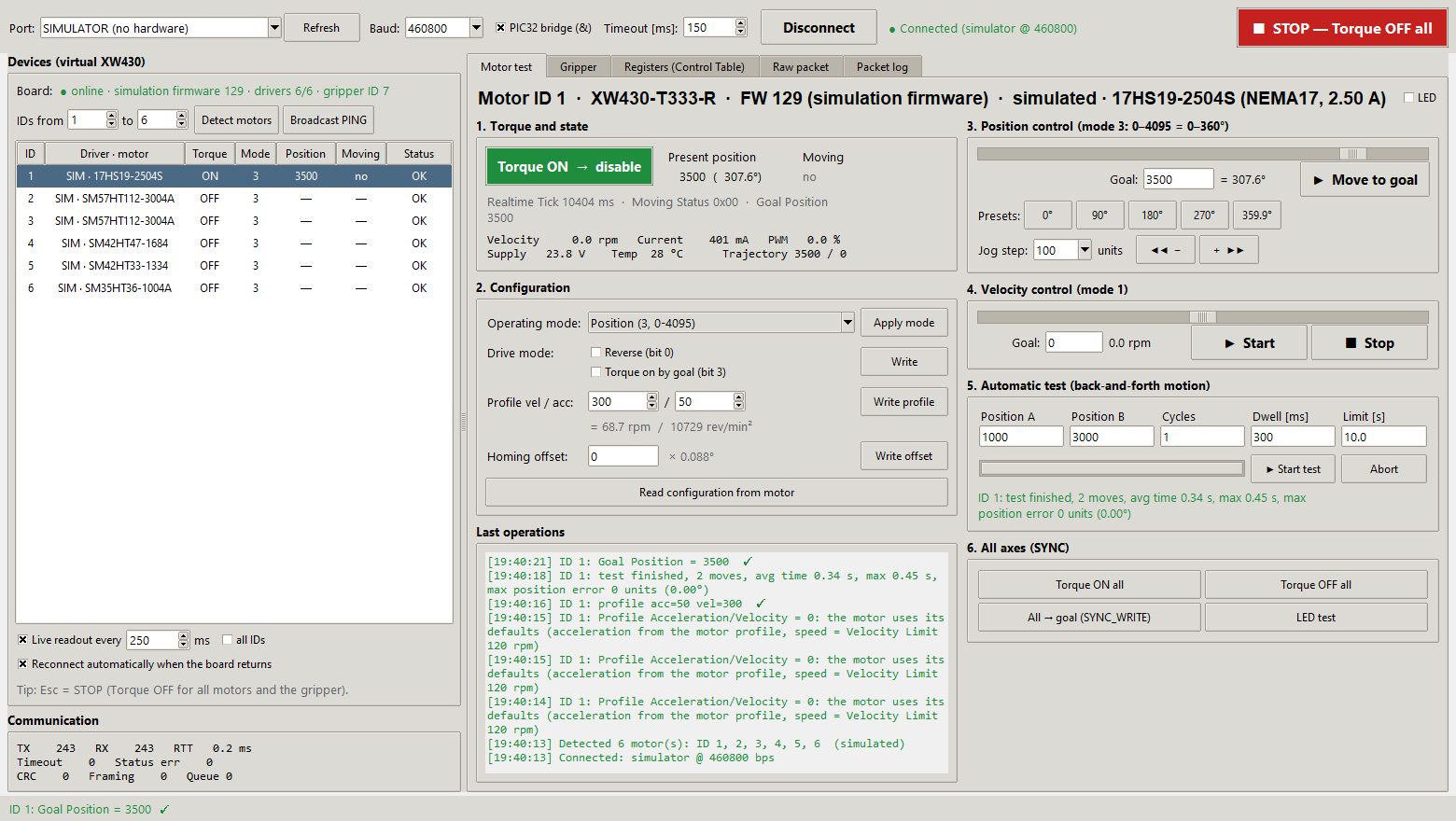Click the jog backward arrows button
The image size is (1456, 821).
click(1166, 250)
